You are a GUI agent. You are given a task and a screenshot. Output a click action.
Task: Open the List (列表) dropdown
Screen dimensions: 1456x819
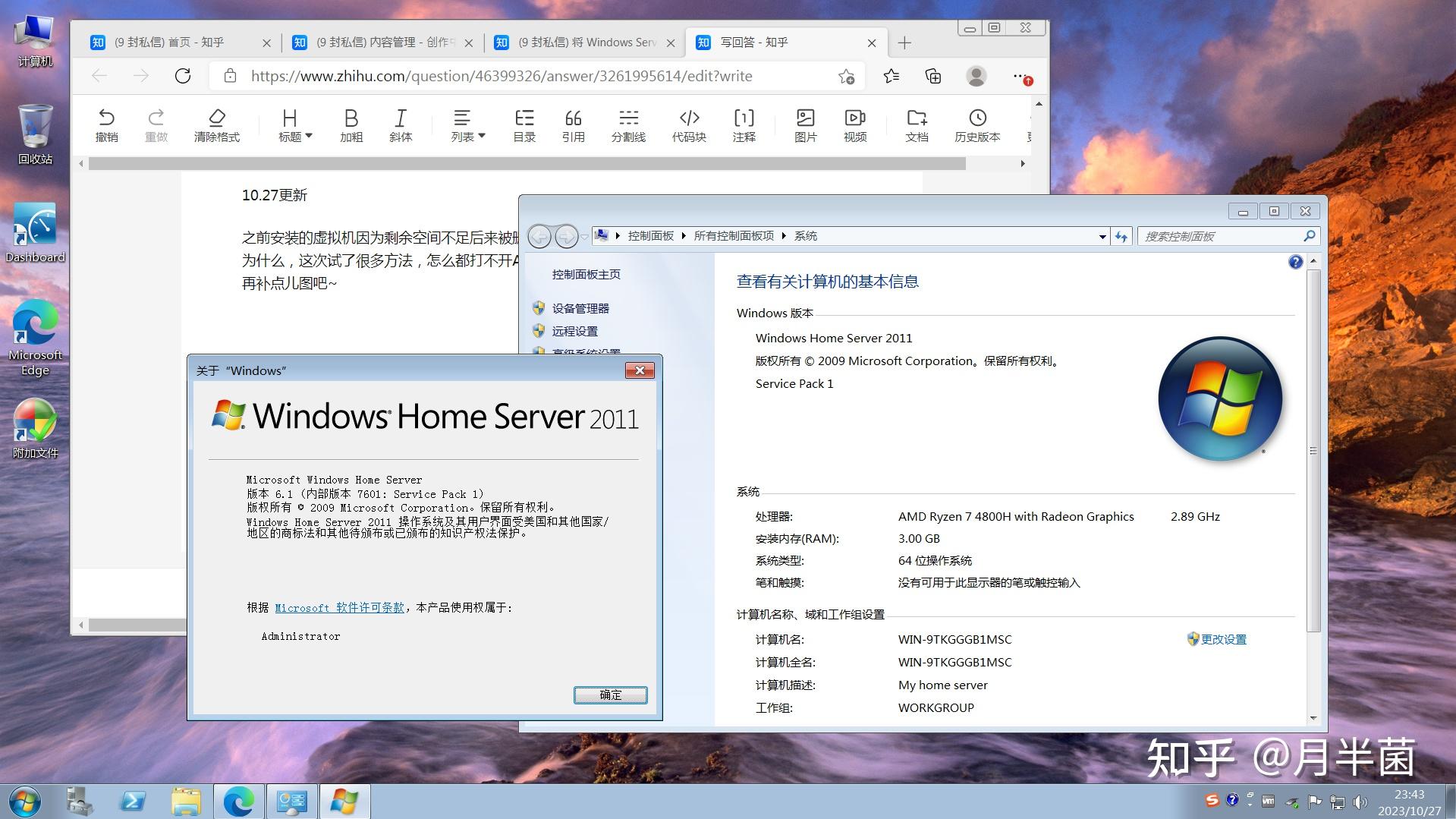click(467, 125)
